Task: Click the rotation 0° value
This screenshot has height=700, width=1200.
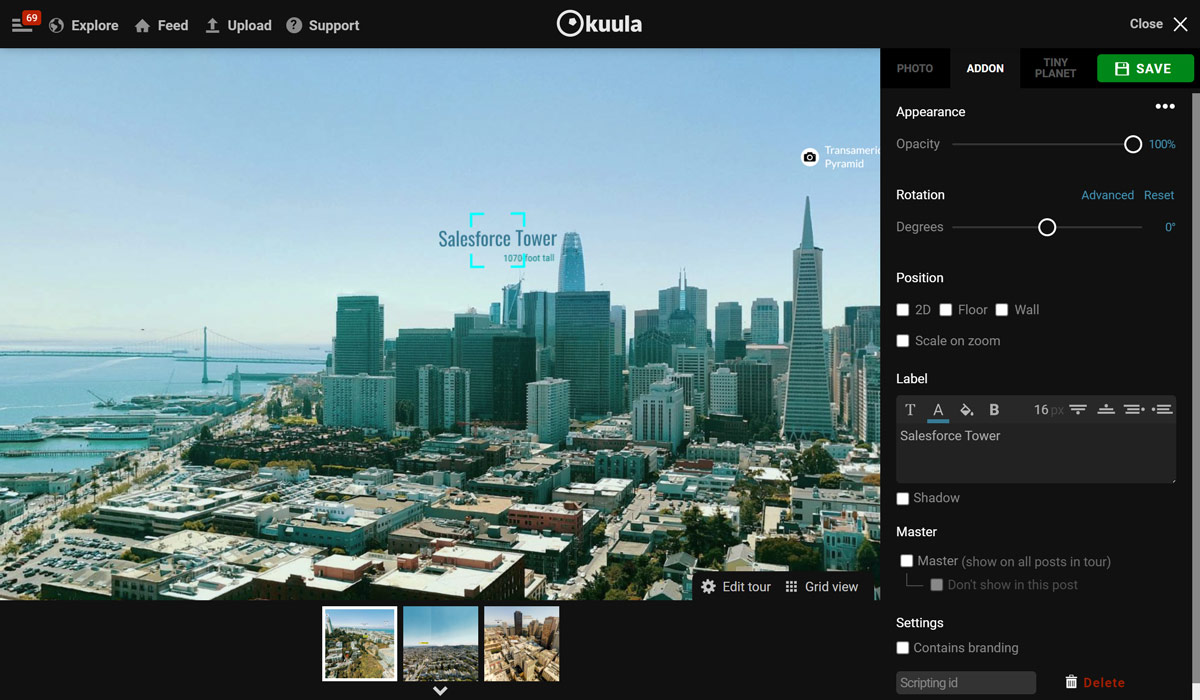Action: tap(1170, 227)
